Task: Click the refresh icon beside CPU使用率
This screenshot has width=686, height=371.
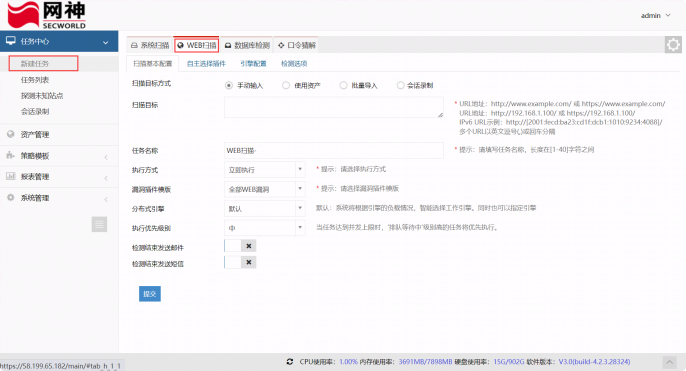Action: click(x=290, y=362)
